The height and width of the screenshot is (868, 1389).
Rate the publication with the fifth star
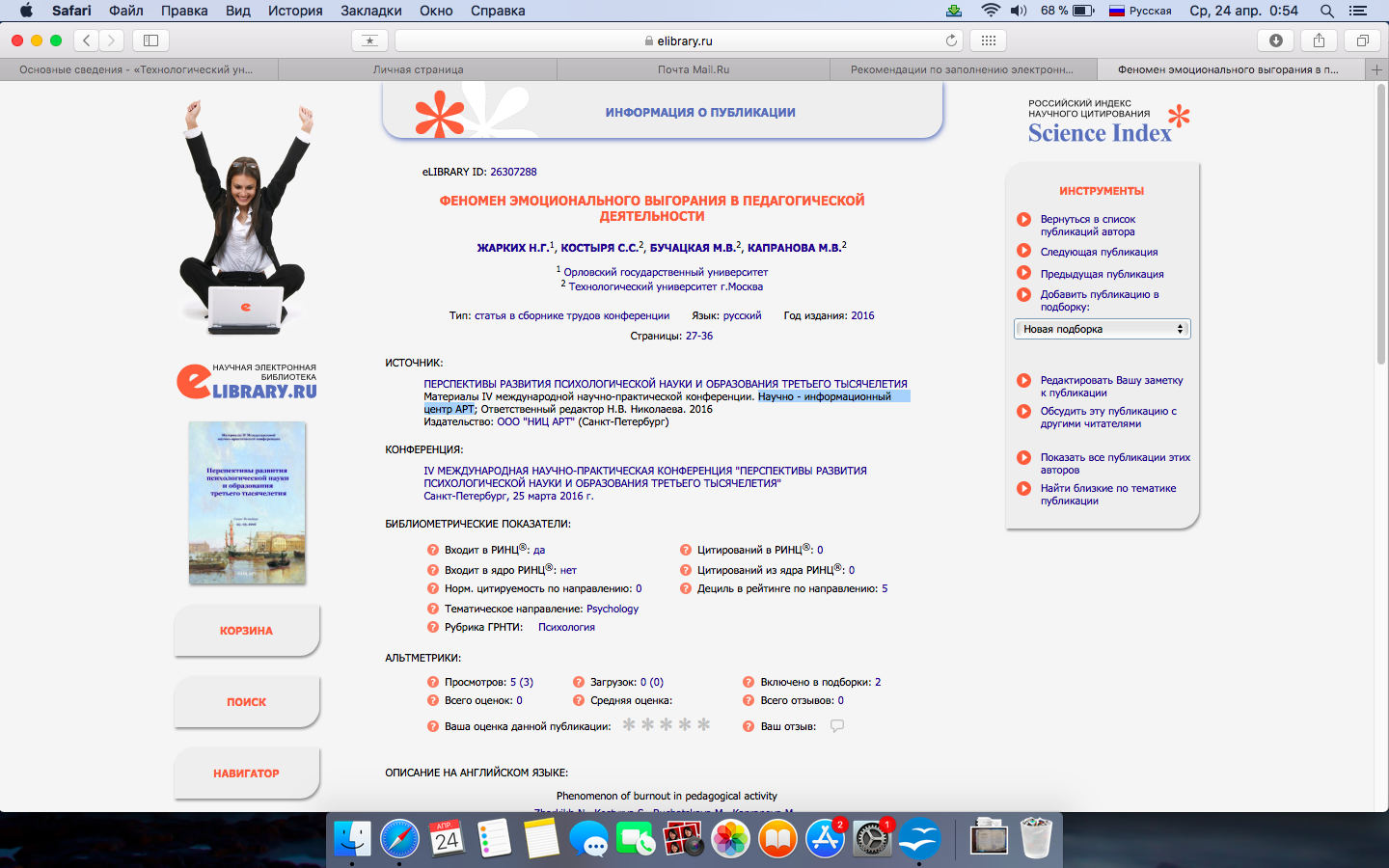tap(704, 724)
